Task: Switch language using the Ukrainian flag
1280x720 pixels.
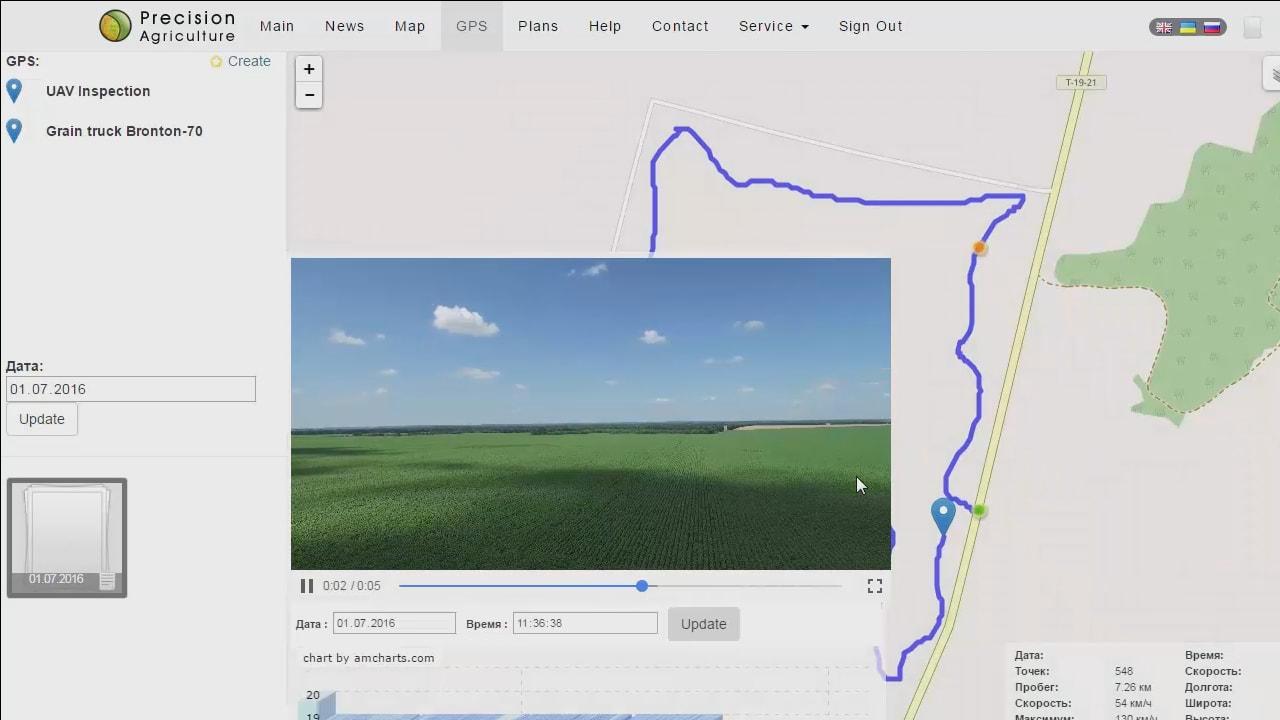Action: 1188,28
